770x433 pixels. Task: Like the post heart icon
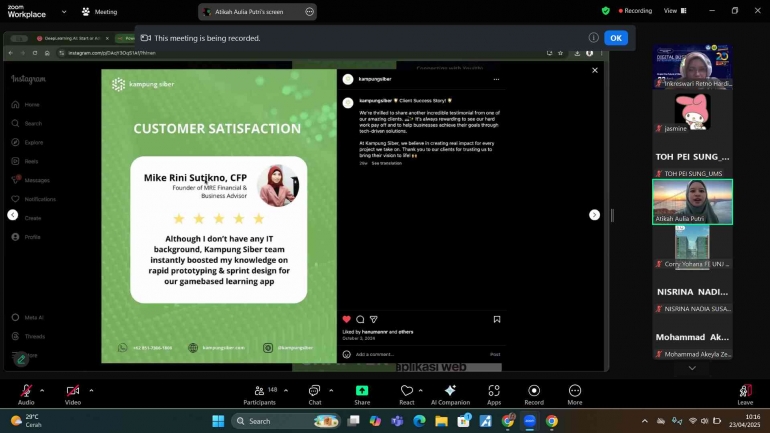346,319
